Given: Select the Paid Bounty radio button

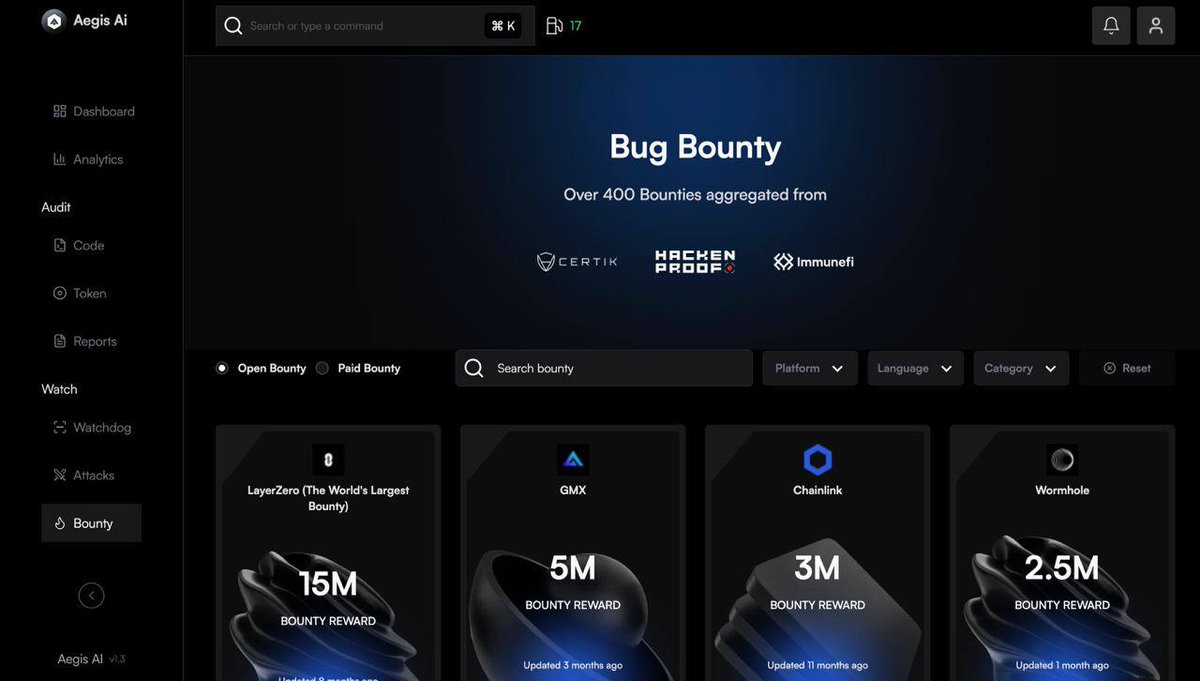Looking at the screenshot, I should [x=322, y=368].
